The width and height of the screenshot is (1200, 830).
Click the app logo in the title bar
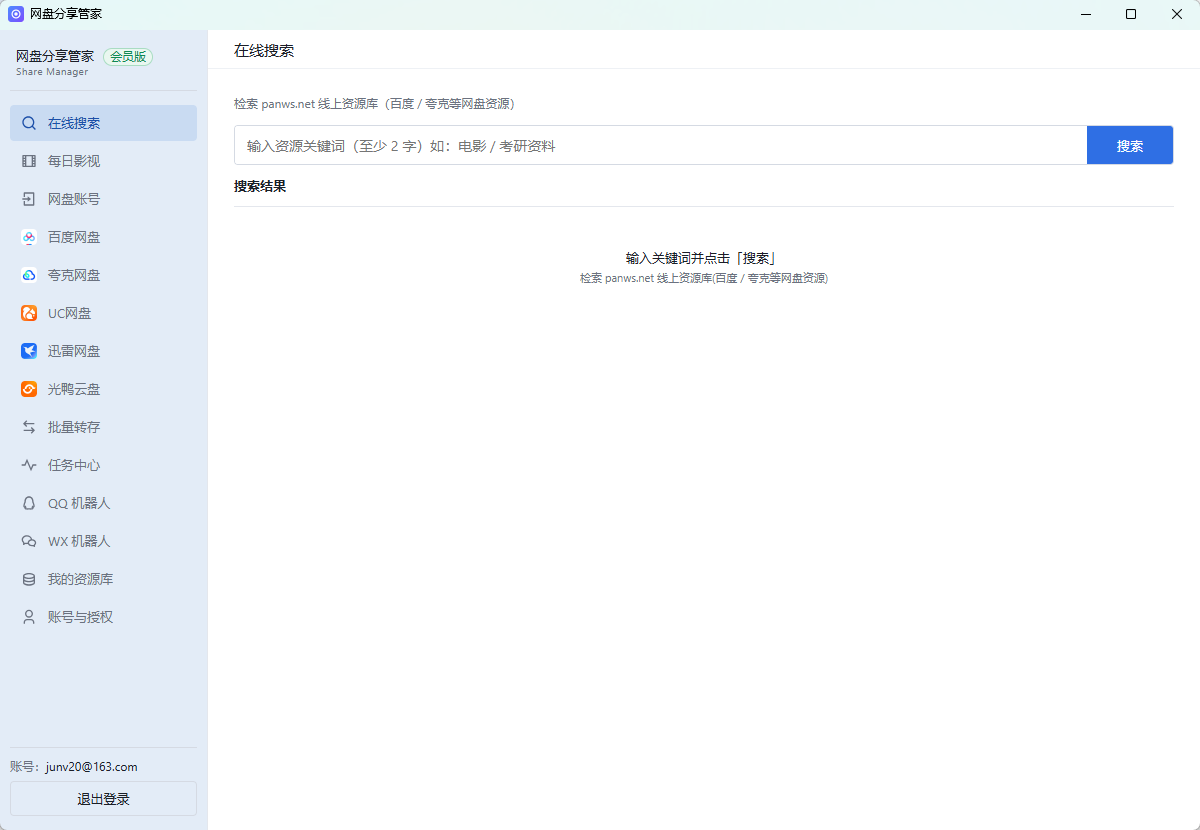(16, 14)
